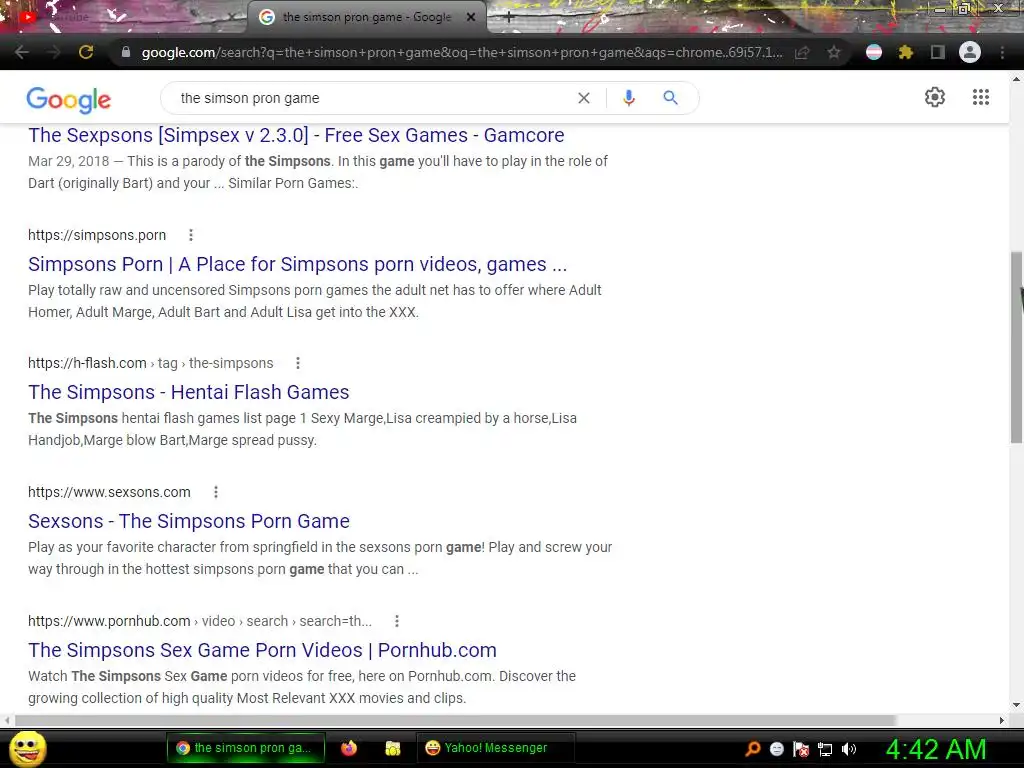Open the Extensions puzzle-piece menu
This screenshot has height=768, width=1024.
[x=905, y=52]
